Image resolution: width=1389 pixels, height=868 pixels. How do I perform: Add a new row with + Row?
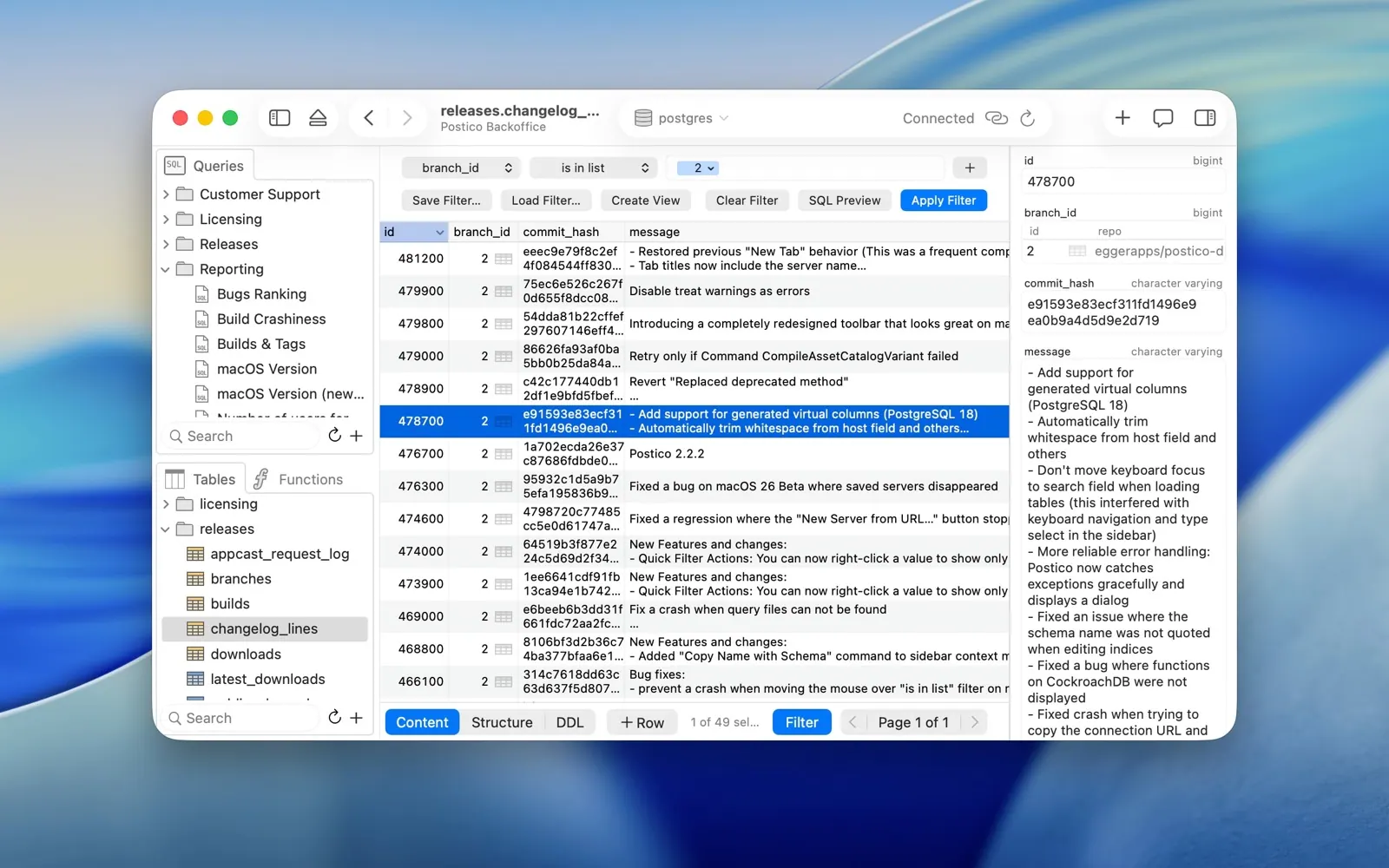click(x=642, y=722)
